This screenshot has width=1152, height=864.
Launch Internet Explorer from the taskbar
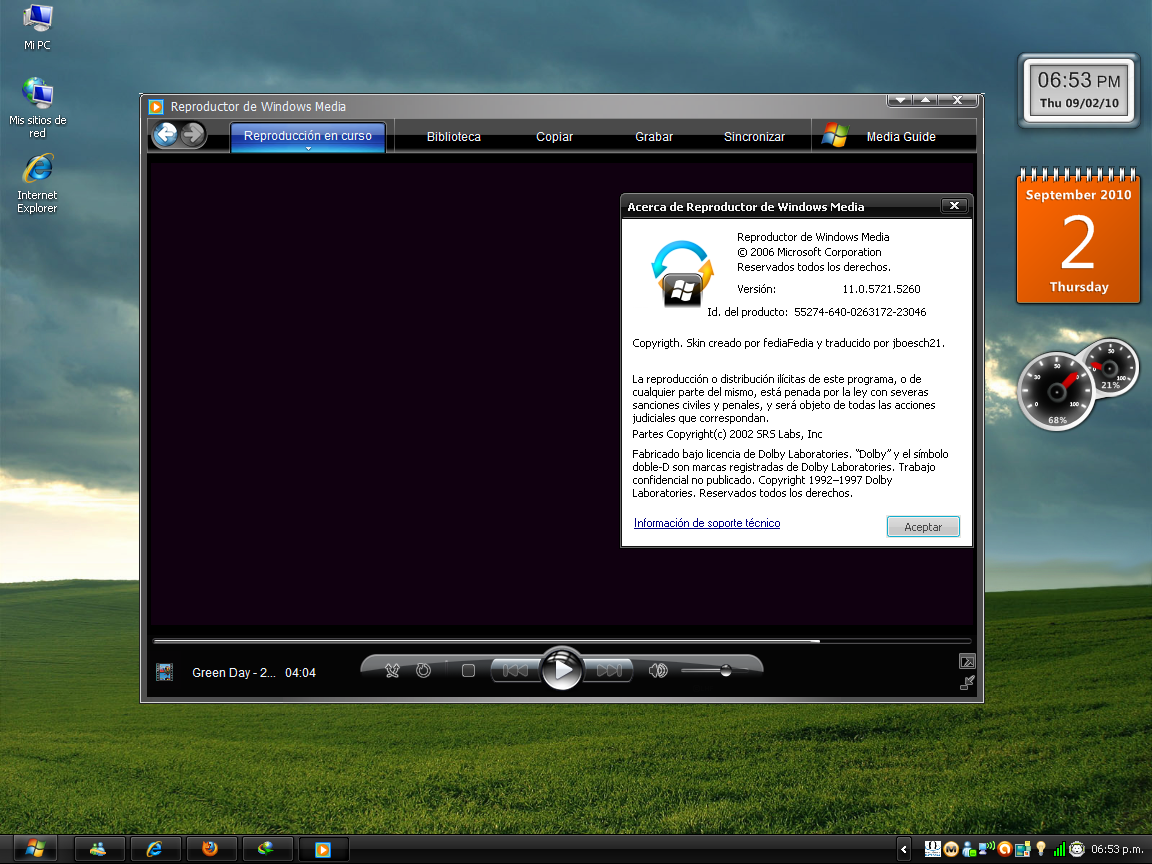[154, 849]
